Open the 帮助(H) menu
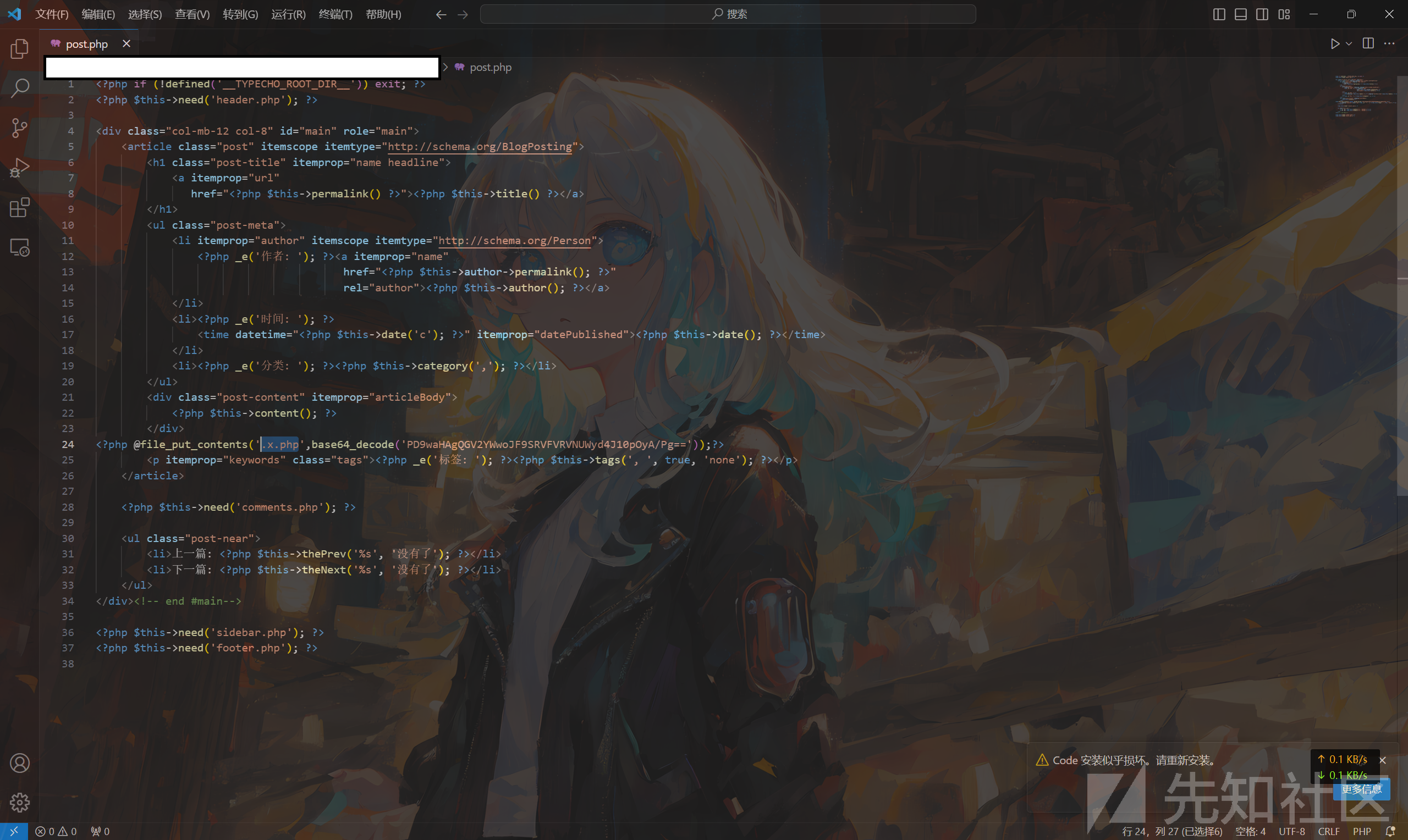 coord(383,14)
